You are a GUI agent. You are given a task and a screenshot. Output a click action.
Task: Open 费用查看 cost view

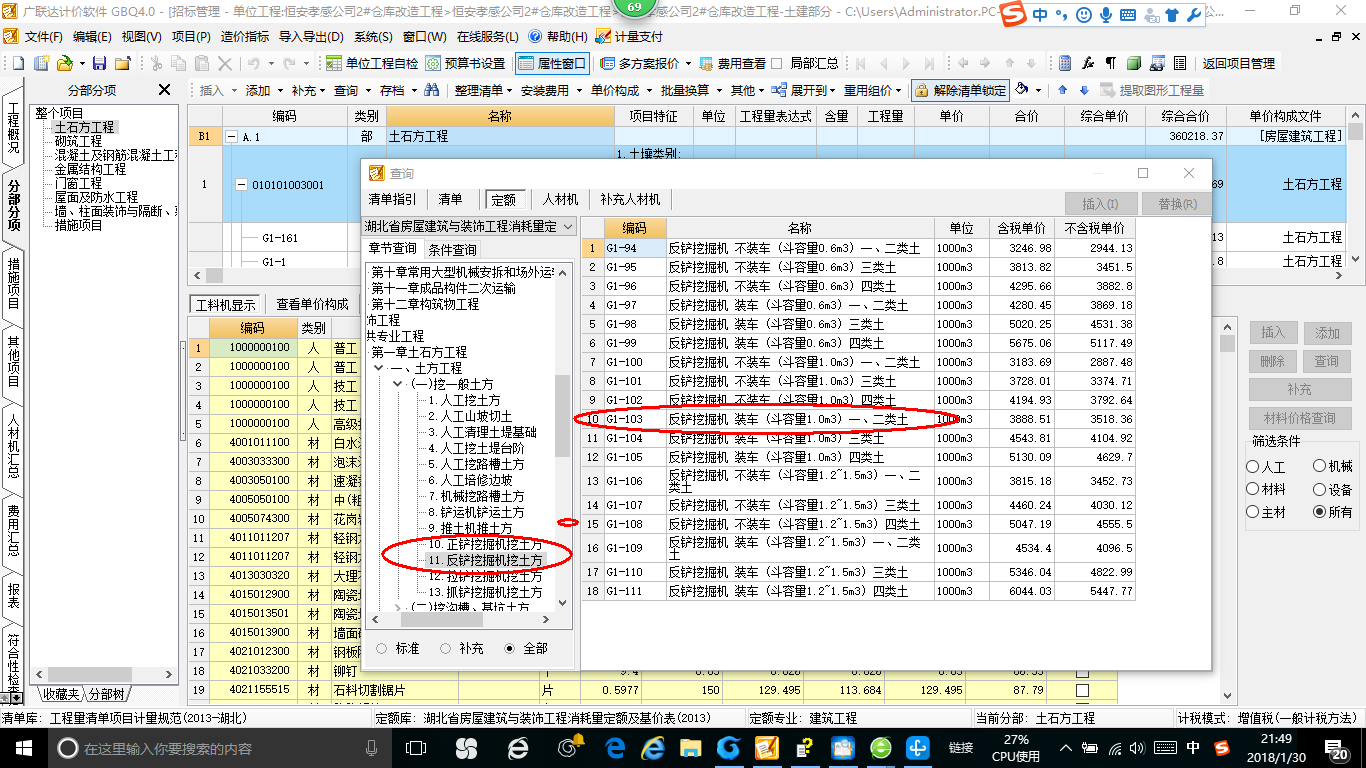[733, 63]
